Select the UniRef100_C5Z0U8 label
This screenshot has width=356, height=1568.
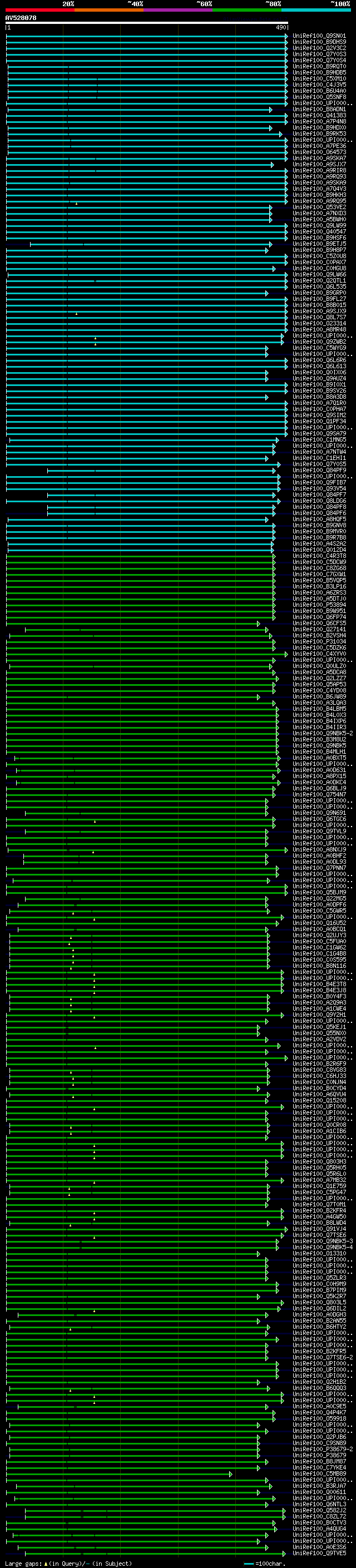point(319,256)
